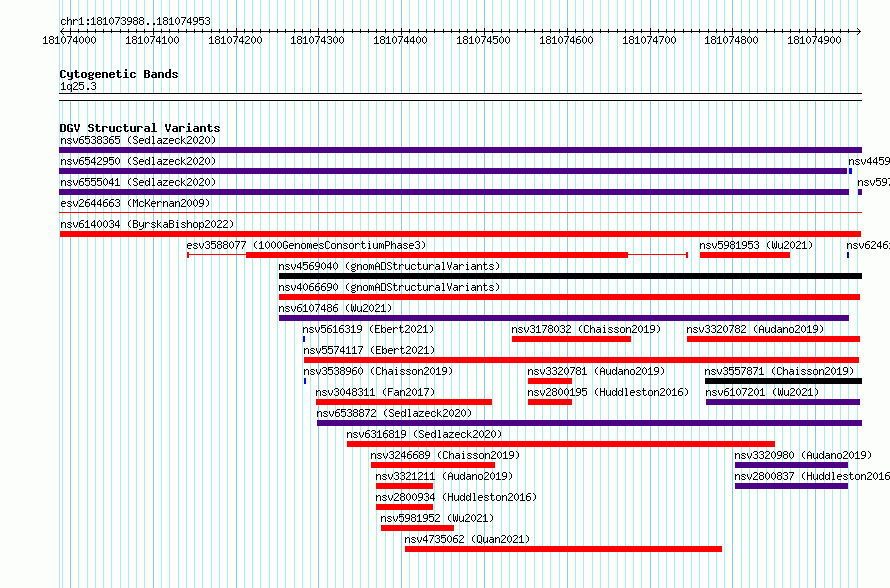Click nsv3048311 (Fan2017) label

click(375, 392)
